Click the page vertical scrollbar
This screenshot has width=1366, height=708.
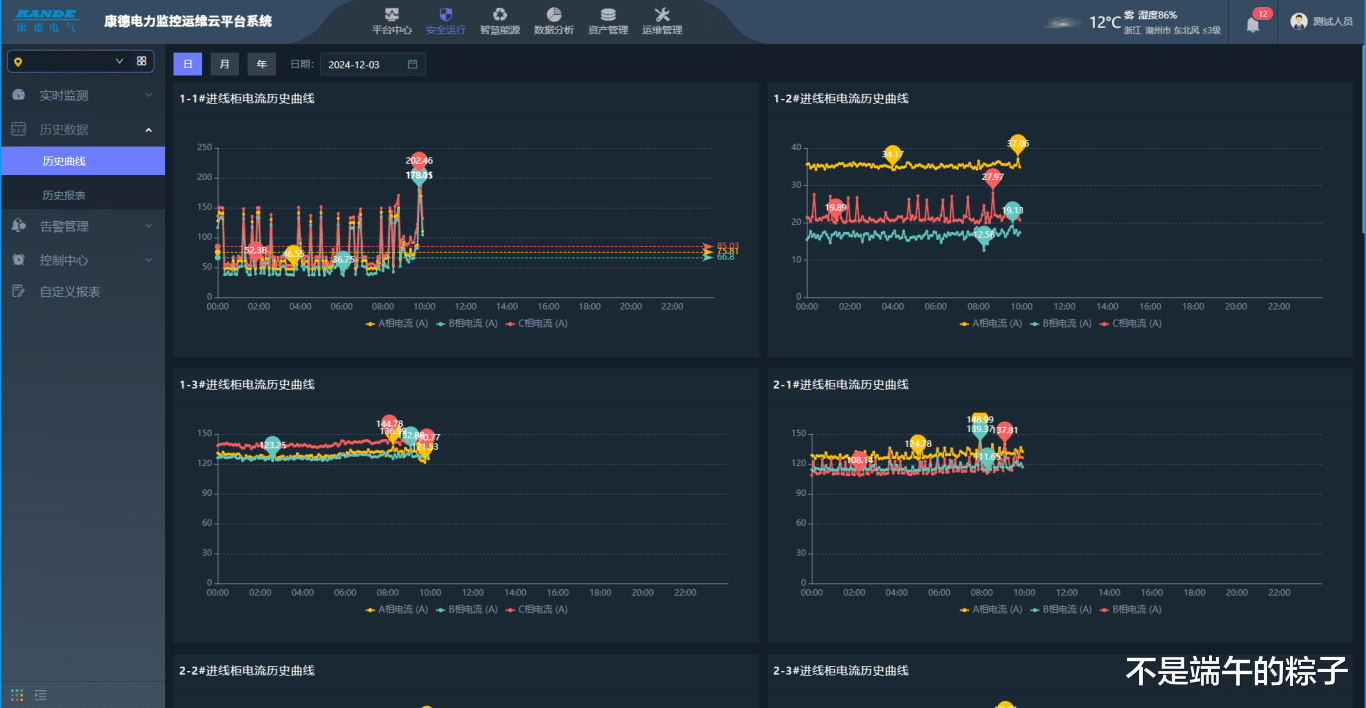(1362, 140)
